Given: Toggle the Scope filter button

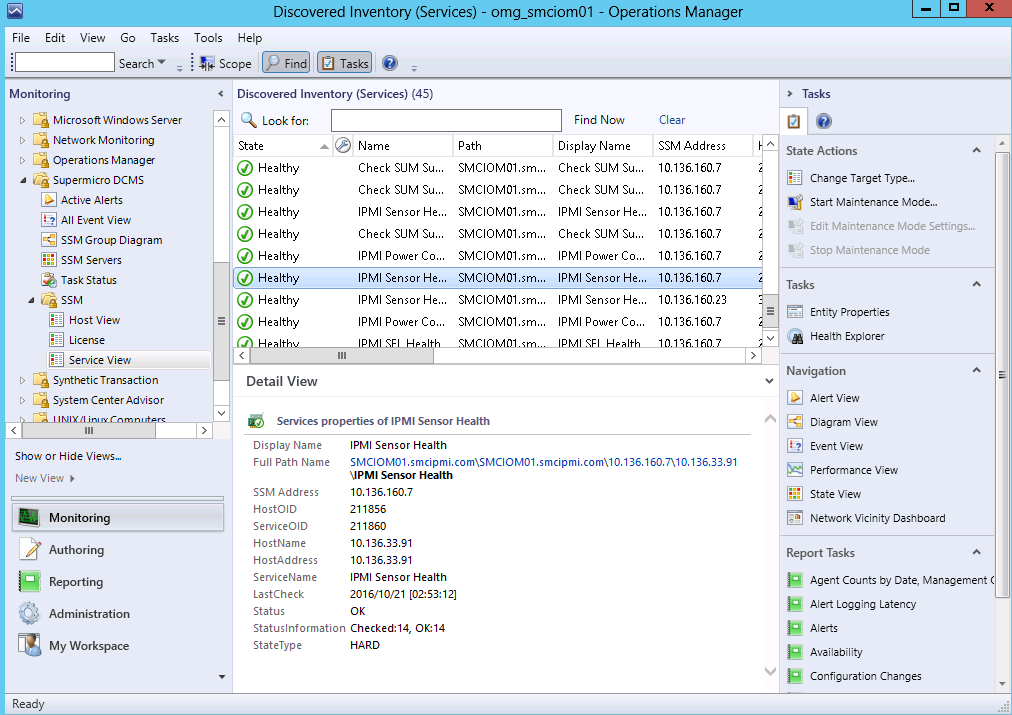Looking at the screenshot, I should (225, 63).
